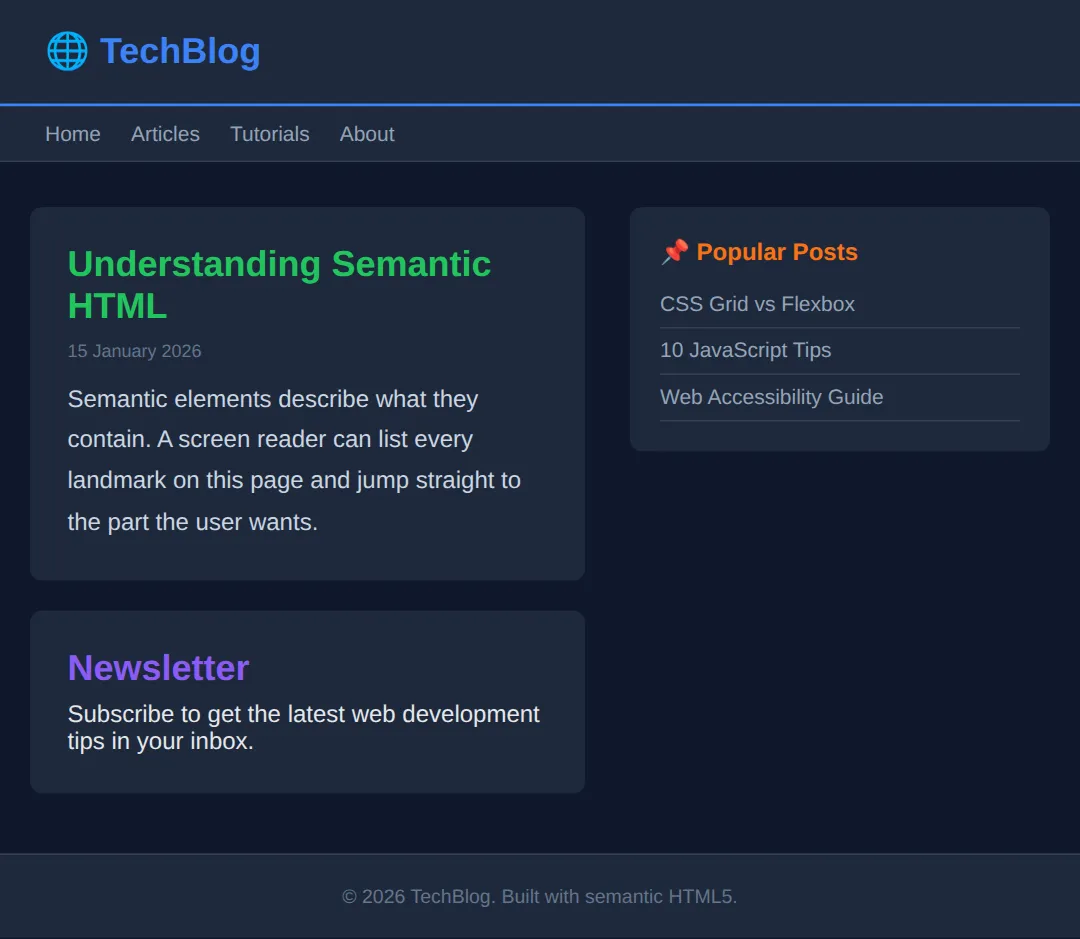Image resolution: width=1080 pixels, height=939 pixels.
Task: Open the 10 JavaScript Tips post
Action: 745,350
